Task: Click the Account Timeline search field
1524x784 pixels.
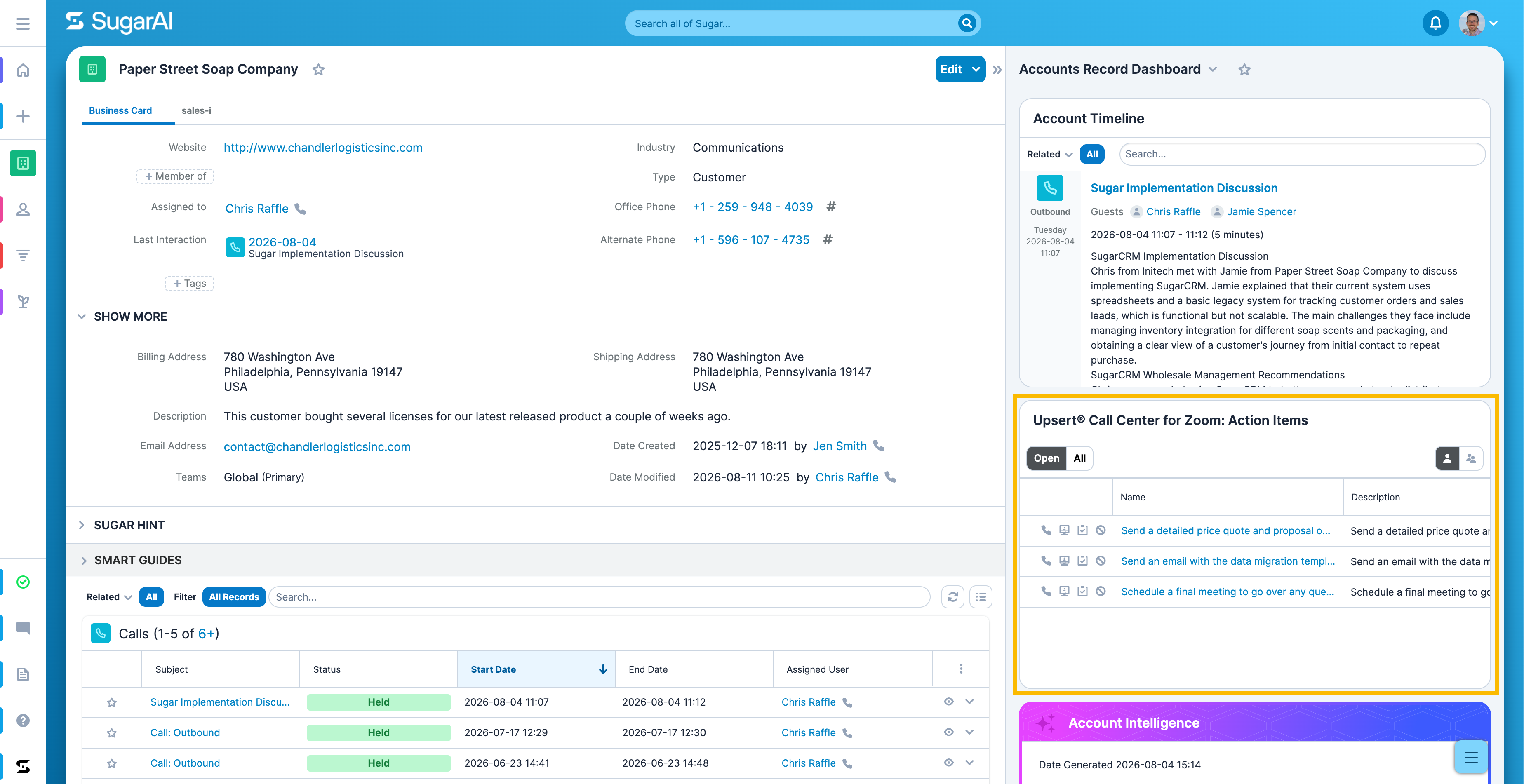Action: point(1302,154)
